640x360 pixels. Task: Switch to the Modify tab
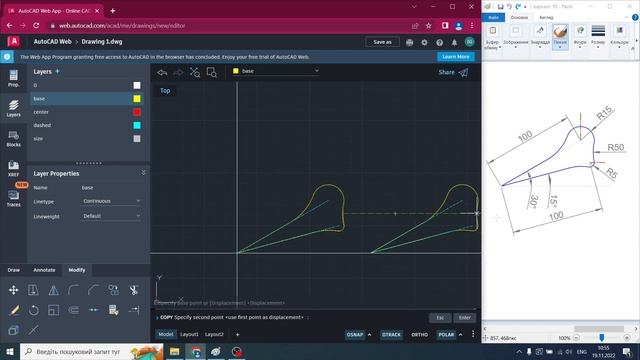77,270
